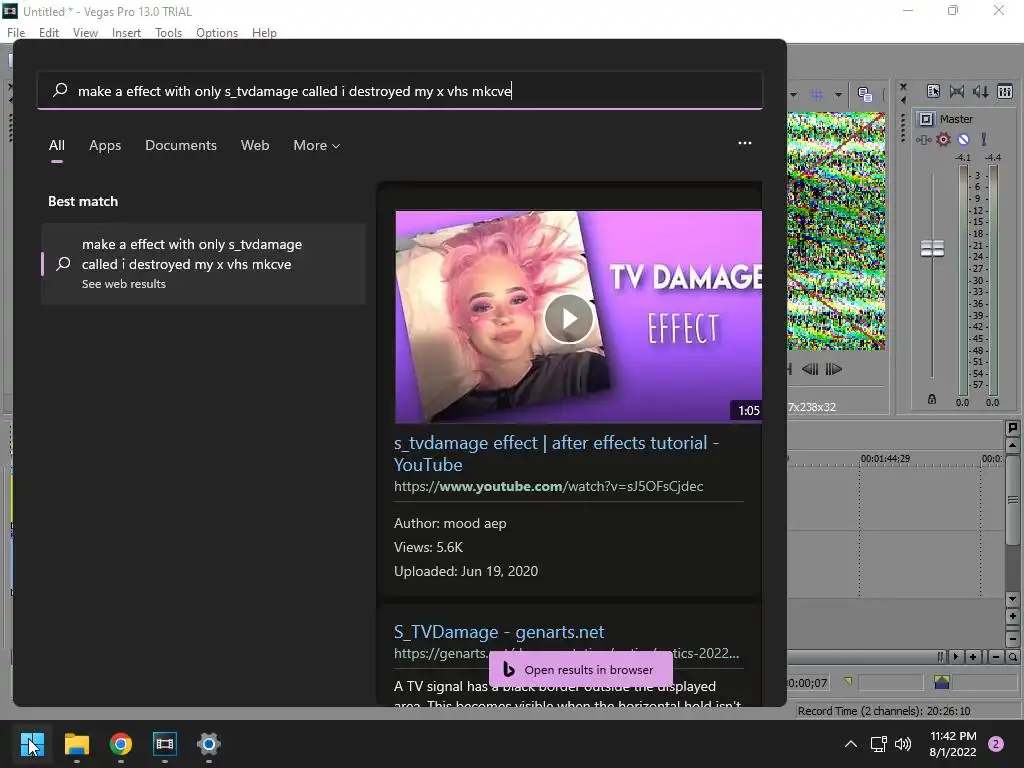This screenshot has width=1024, height=768.
Task: Click Open results in browser button
Action: click(581, 669)
